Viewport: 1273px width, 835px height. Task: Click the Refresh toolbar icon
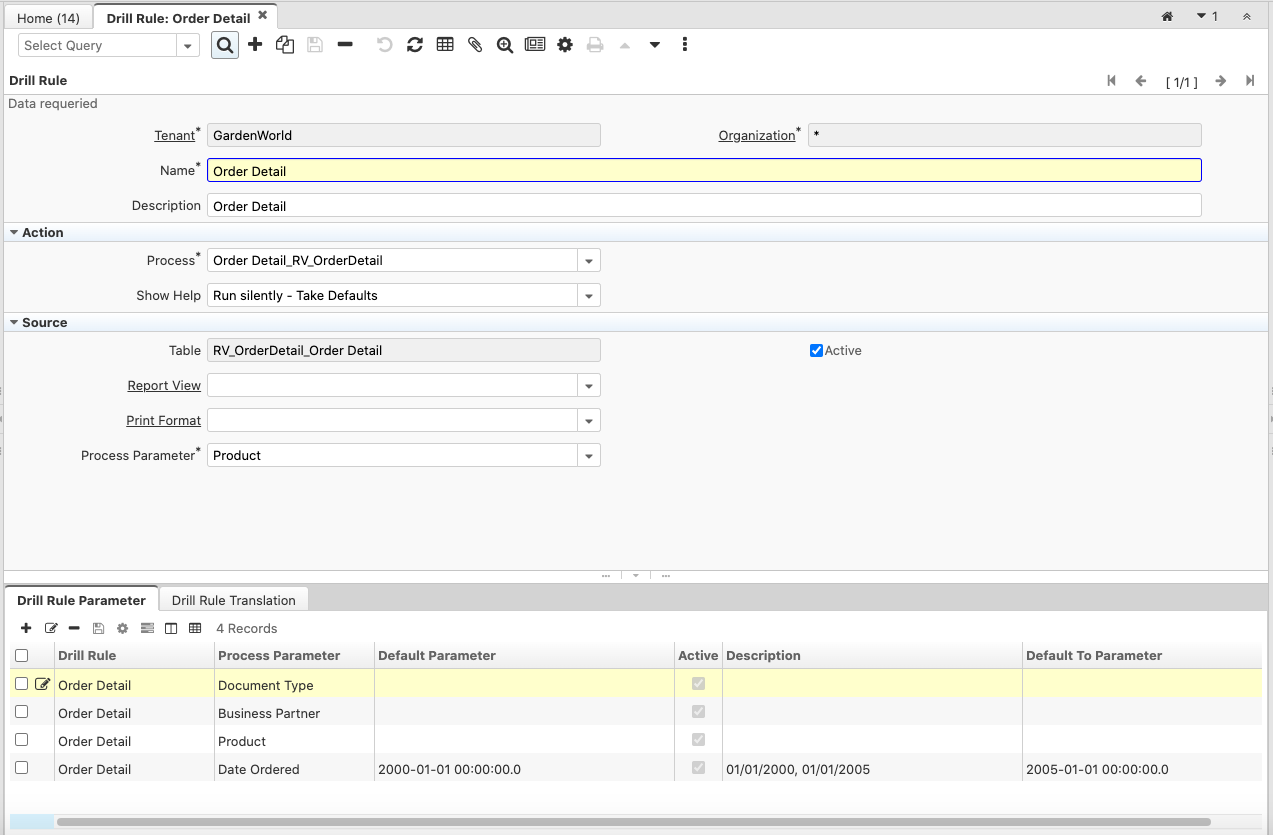pyautogui.click(x=415, y=45)
